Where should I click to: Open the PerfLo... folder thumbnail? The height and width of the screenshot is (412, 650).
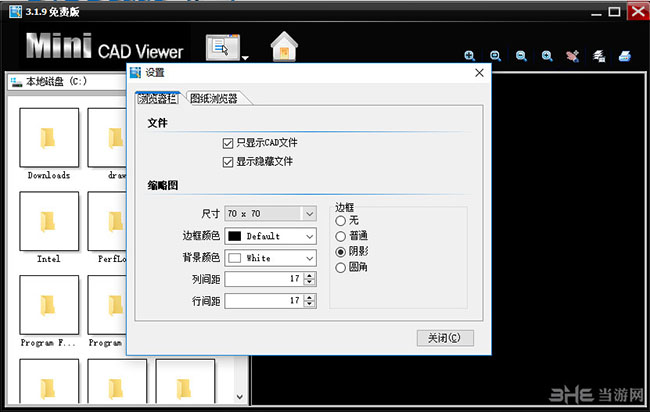(107, 221)
